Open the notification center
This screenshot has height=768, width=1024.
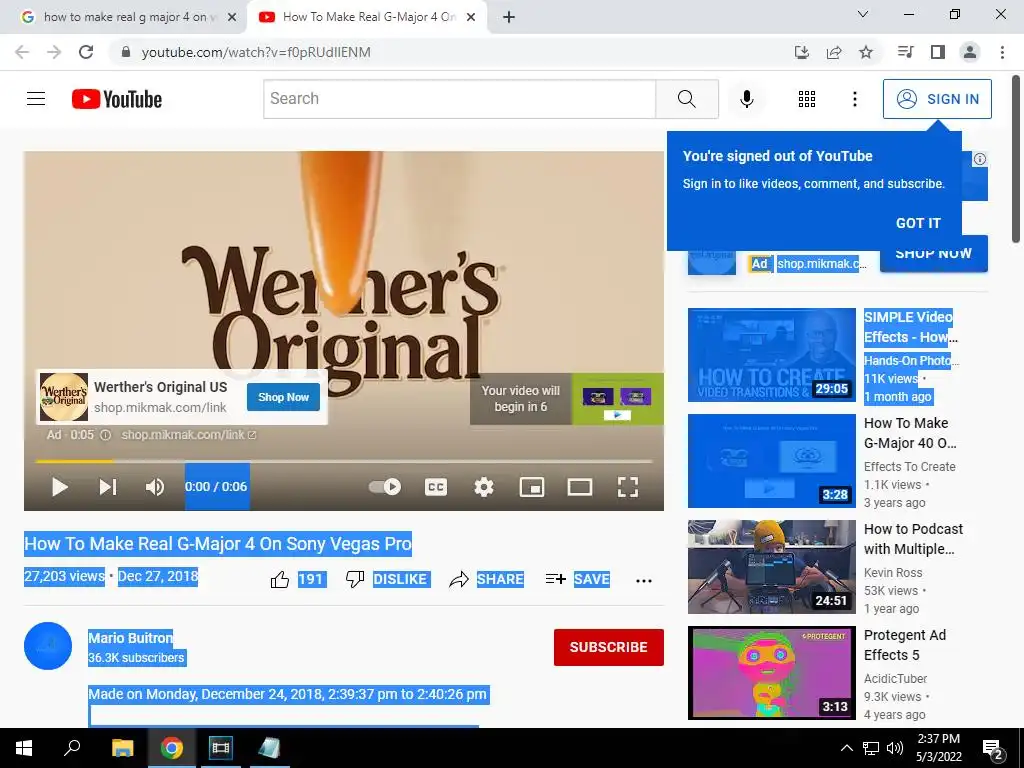click(993, 748)
